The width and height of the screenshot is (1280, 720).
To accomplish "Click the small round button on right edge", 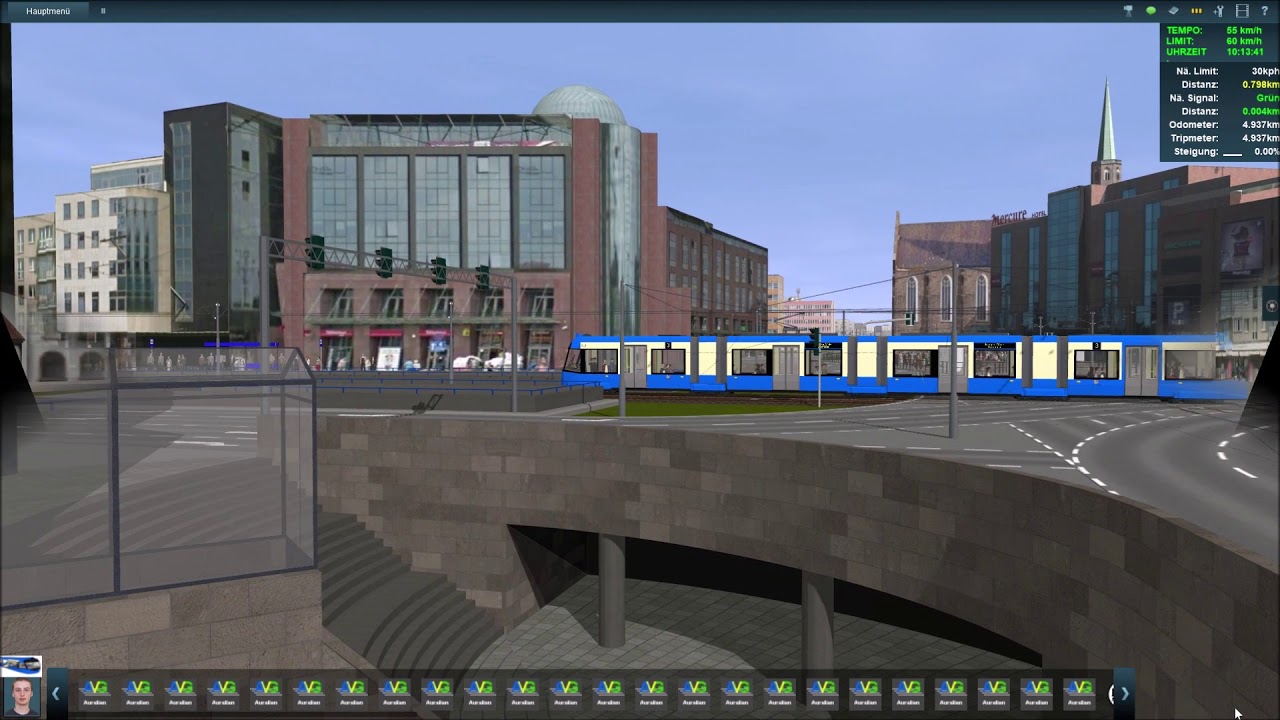I will click(x=1272, y=306).
